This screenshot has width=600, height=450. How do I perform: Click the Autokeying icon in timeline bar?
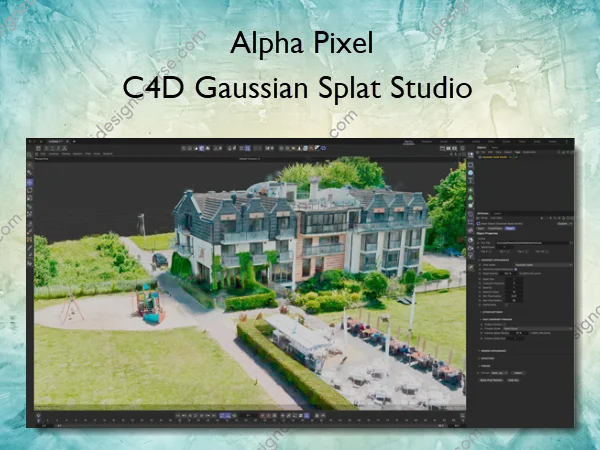(269, 416)
